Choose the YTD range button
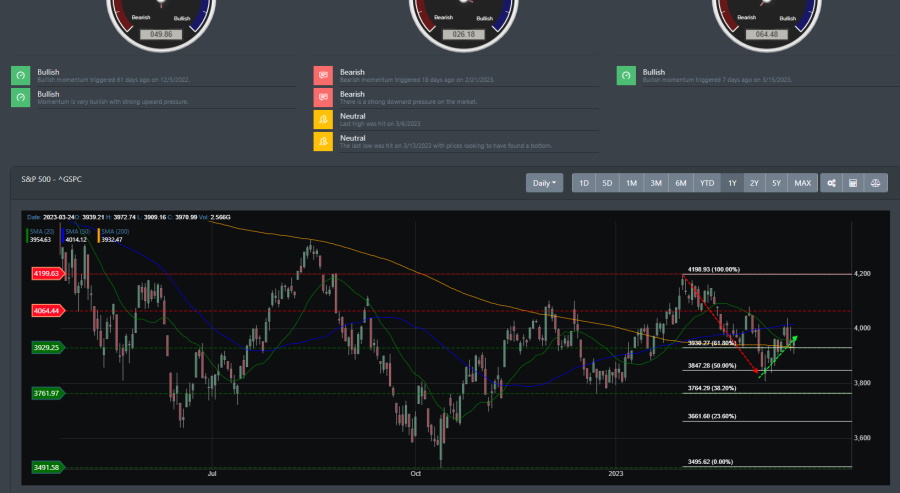 point(707,183)
